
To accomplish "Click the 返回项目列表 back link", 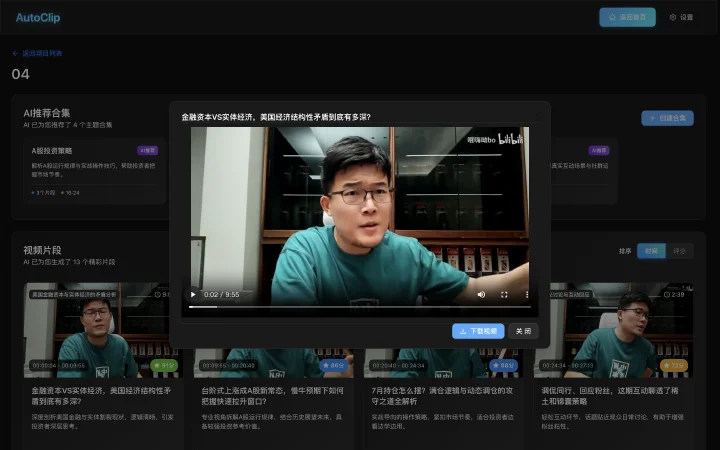I will (x=37, y=53).
